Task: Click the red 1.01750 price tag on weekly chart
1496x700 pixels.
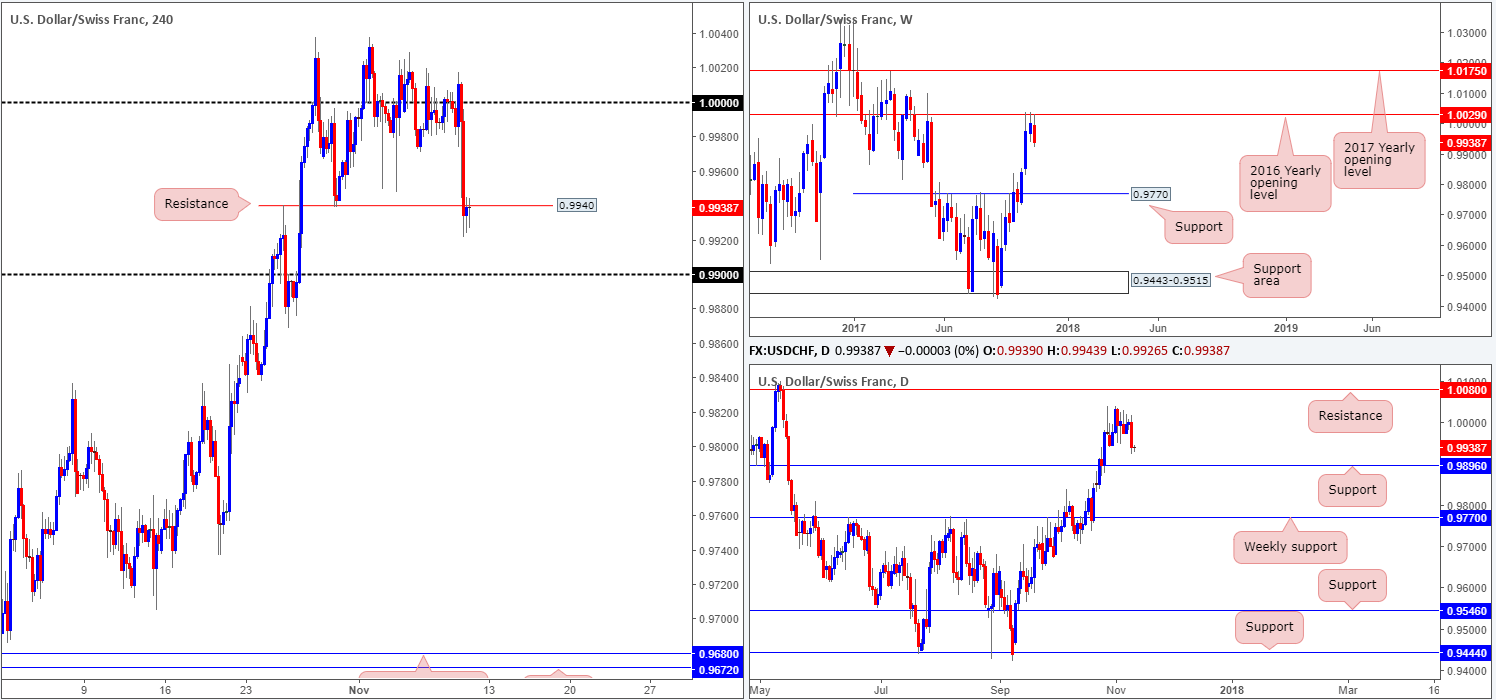Action: (x=1464, y=71)
